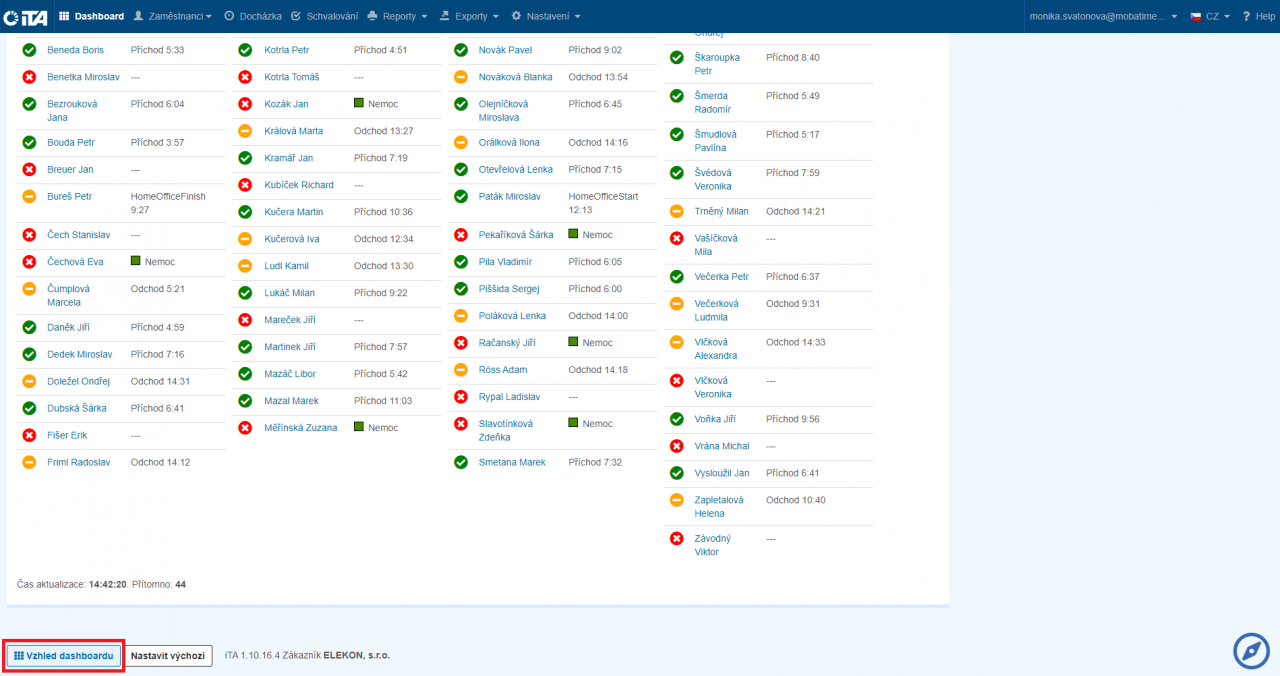Open the user account email dropdown
Image resolution: width=1280 pixels, height=676 pixels.
pos(1103,16)
